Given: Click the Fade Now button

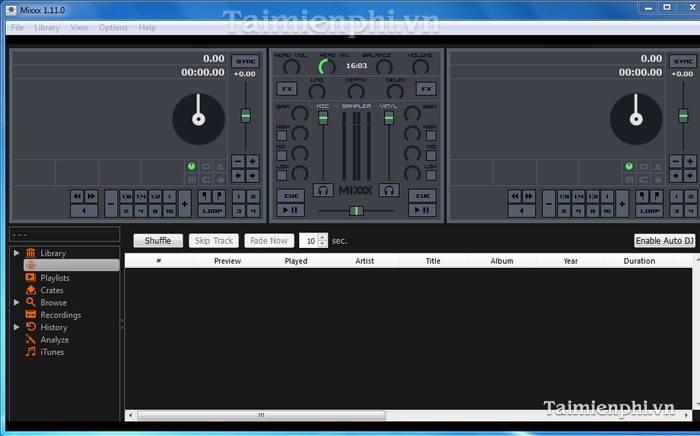Looking at the screenshot, I should (269, 241).
